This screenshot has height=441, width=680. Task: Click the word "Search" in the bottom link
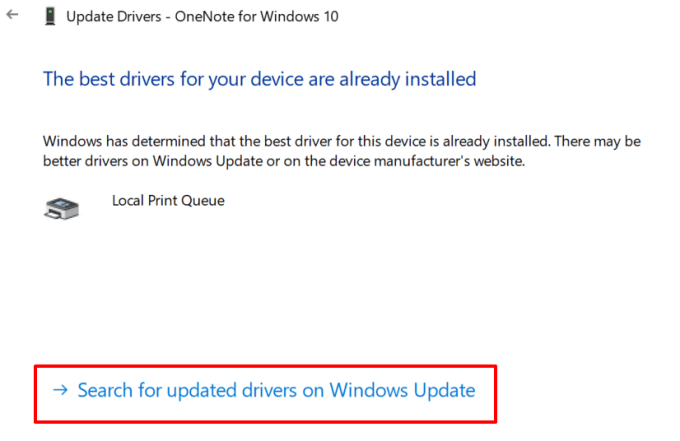pyautogui.click(x=104, y=389)
